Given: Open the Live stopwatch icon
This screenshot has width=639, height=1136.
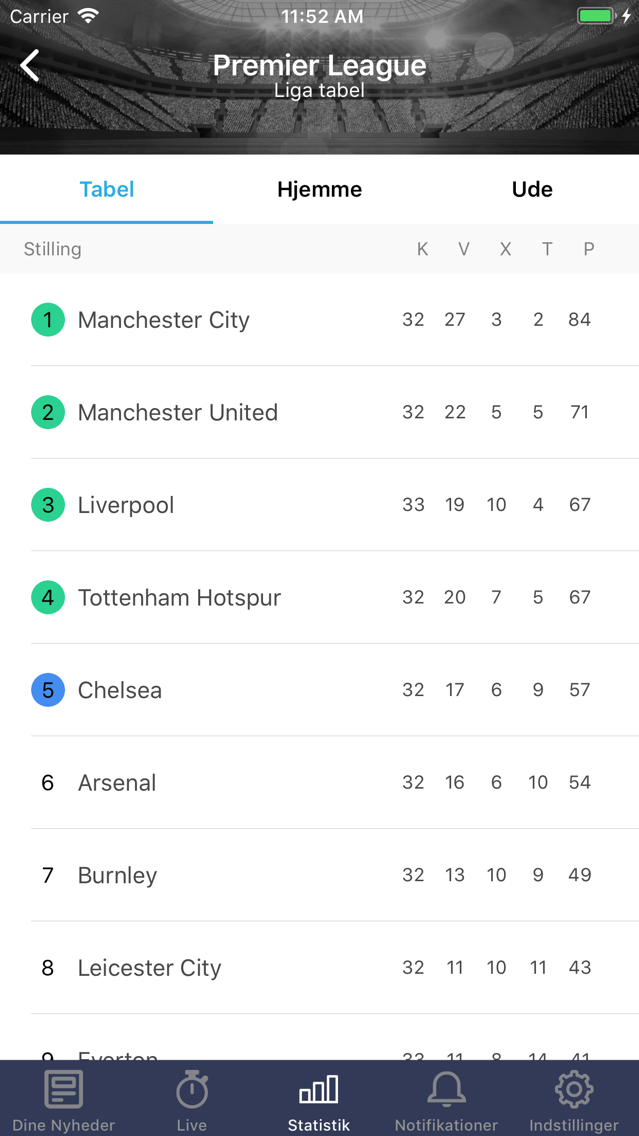Looking at the screenshot, I should point(192,1090).
